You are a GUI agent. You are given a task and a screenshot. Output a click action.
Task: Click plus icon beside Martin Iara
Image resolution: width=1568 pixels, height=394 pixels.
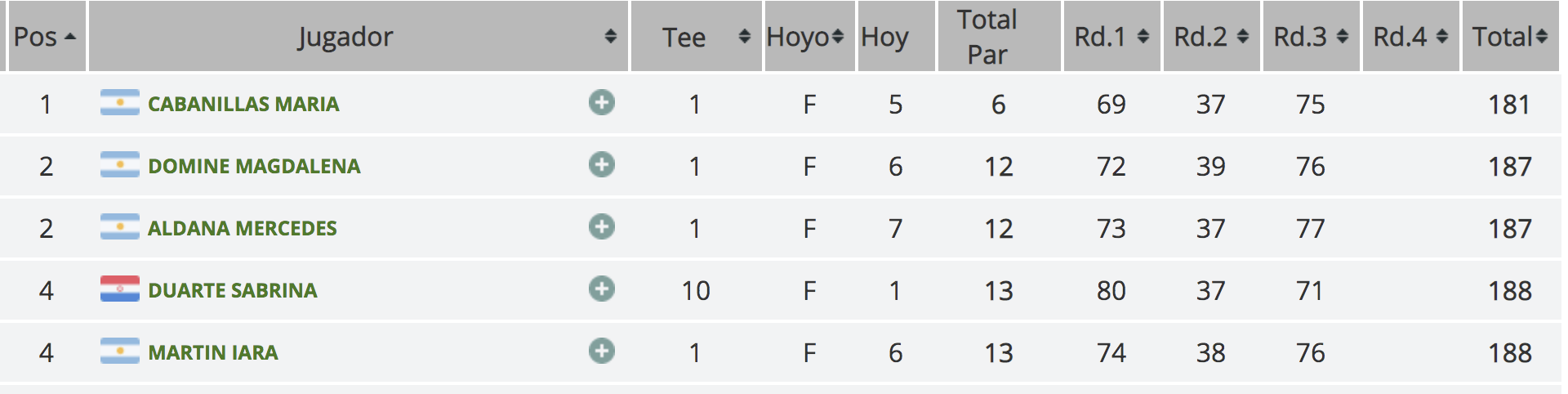602,351
